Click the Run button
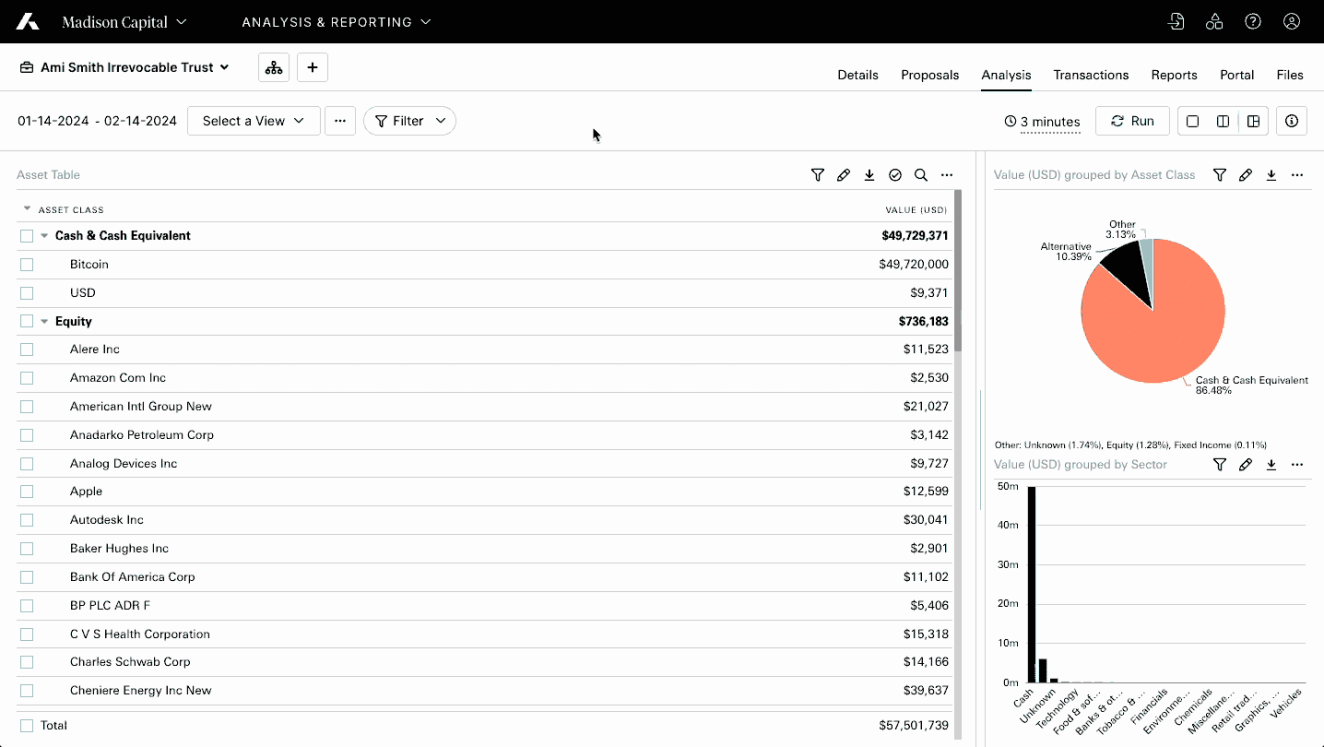This screenshot has width=1324, height=747. pyautogui.click(x=1132, y=121)
